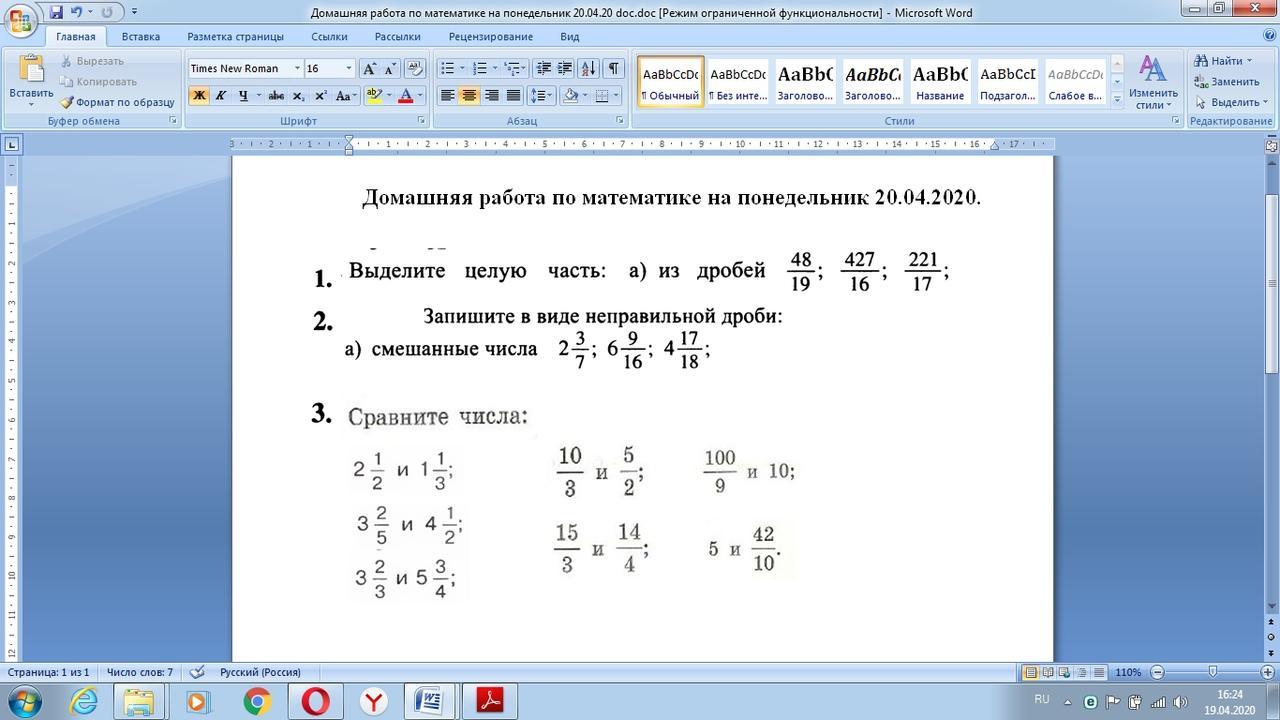Click Replace (Заменить) button

tap(1226, 82)
